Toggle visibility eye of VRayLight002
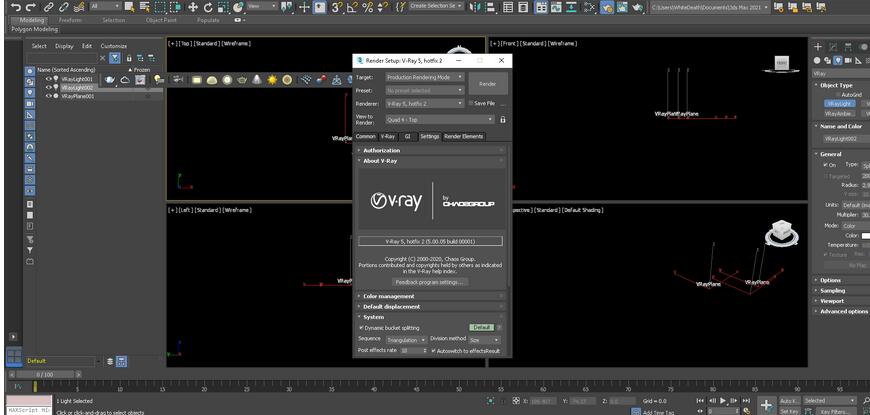 pyautogui.click(x=48, y=87)
